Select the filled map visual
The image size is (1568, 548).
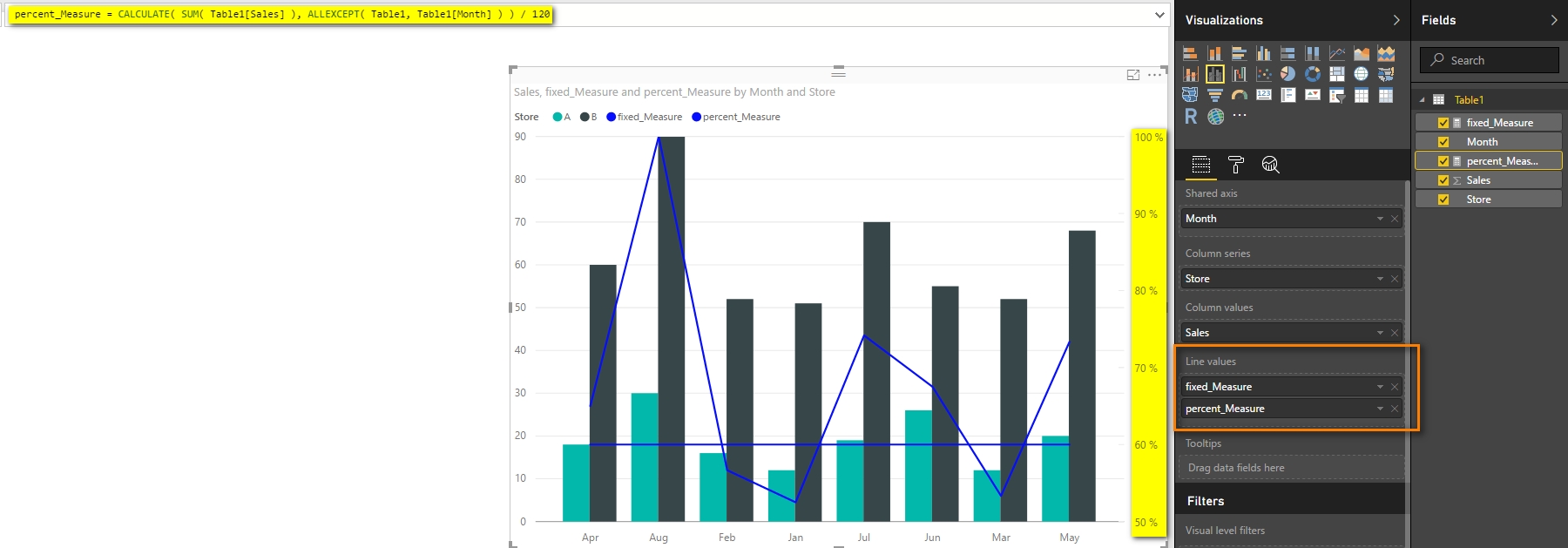[x=1385, y=74]
